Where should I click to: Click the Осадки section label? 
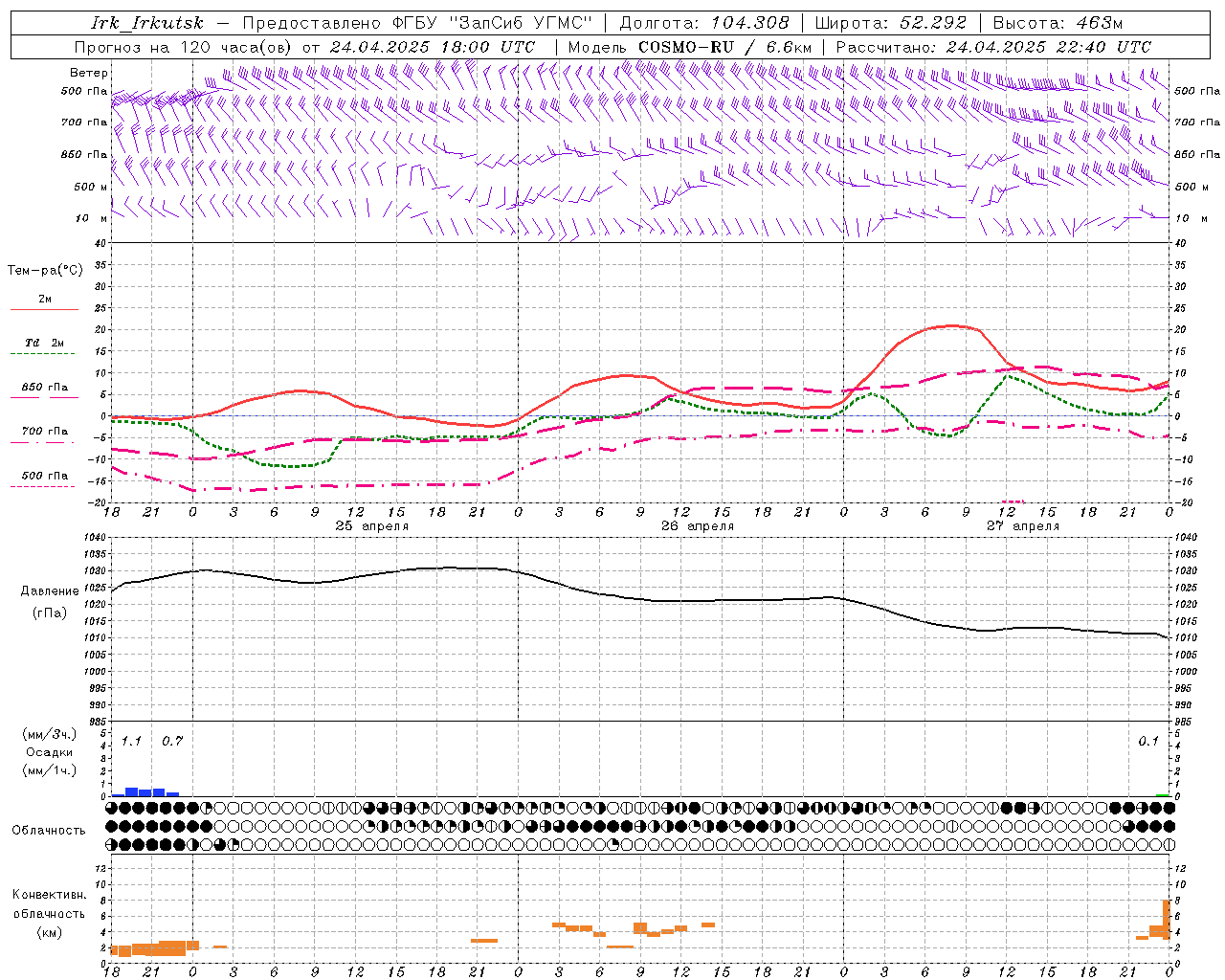tap(49, 752)
